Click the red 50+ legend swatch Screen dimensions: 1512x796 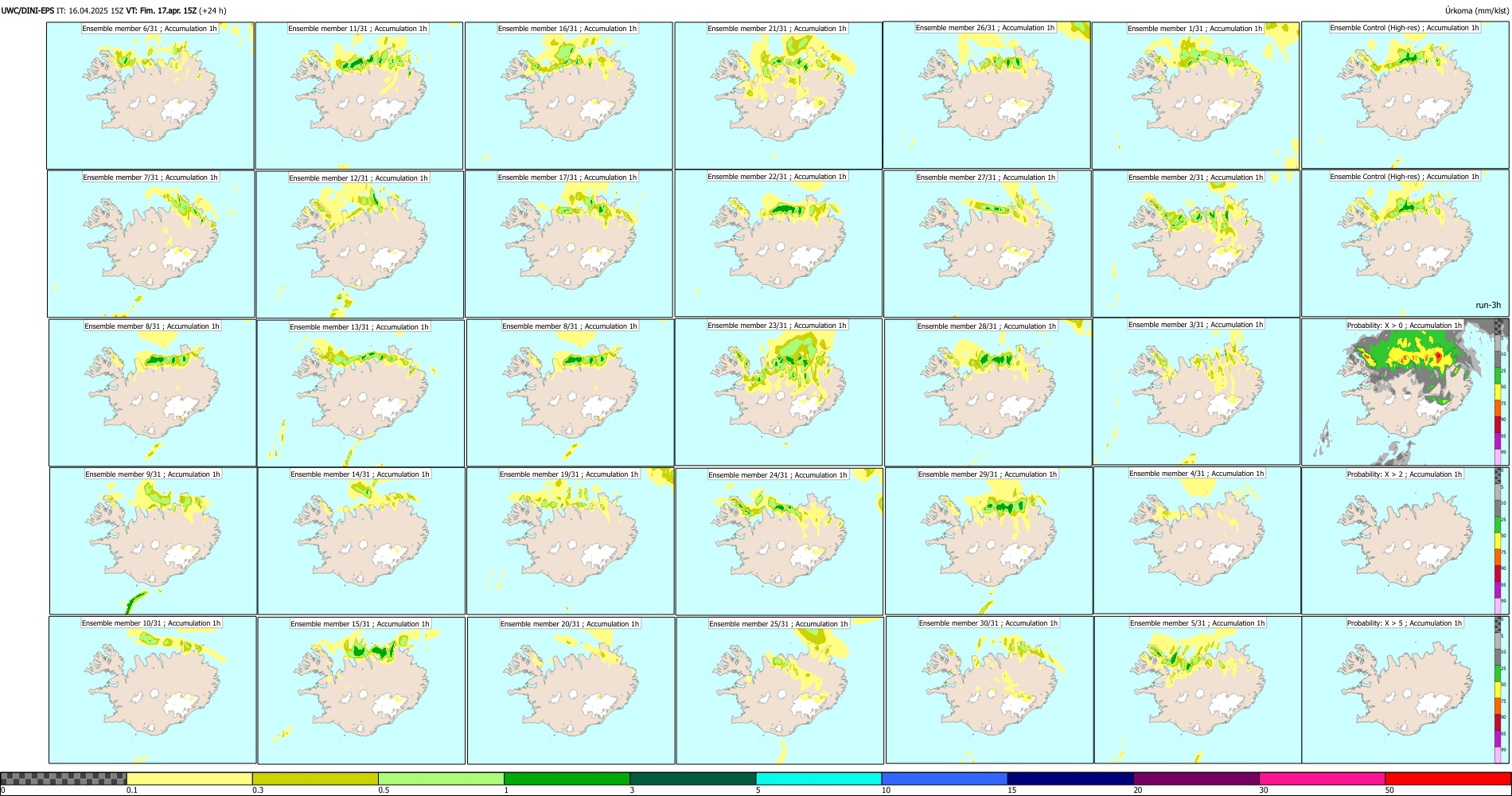click(x=1448, y=778)
